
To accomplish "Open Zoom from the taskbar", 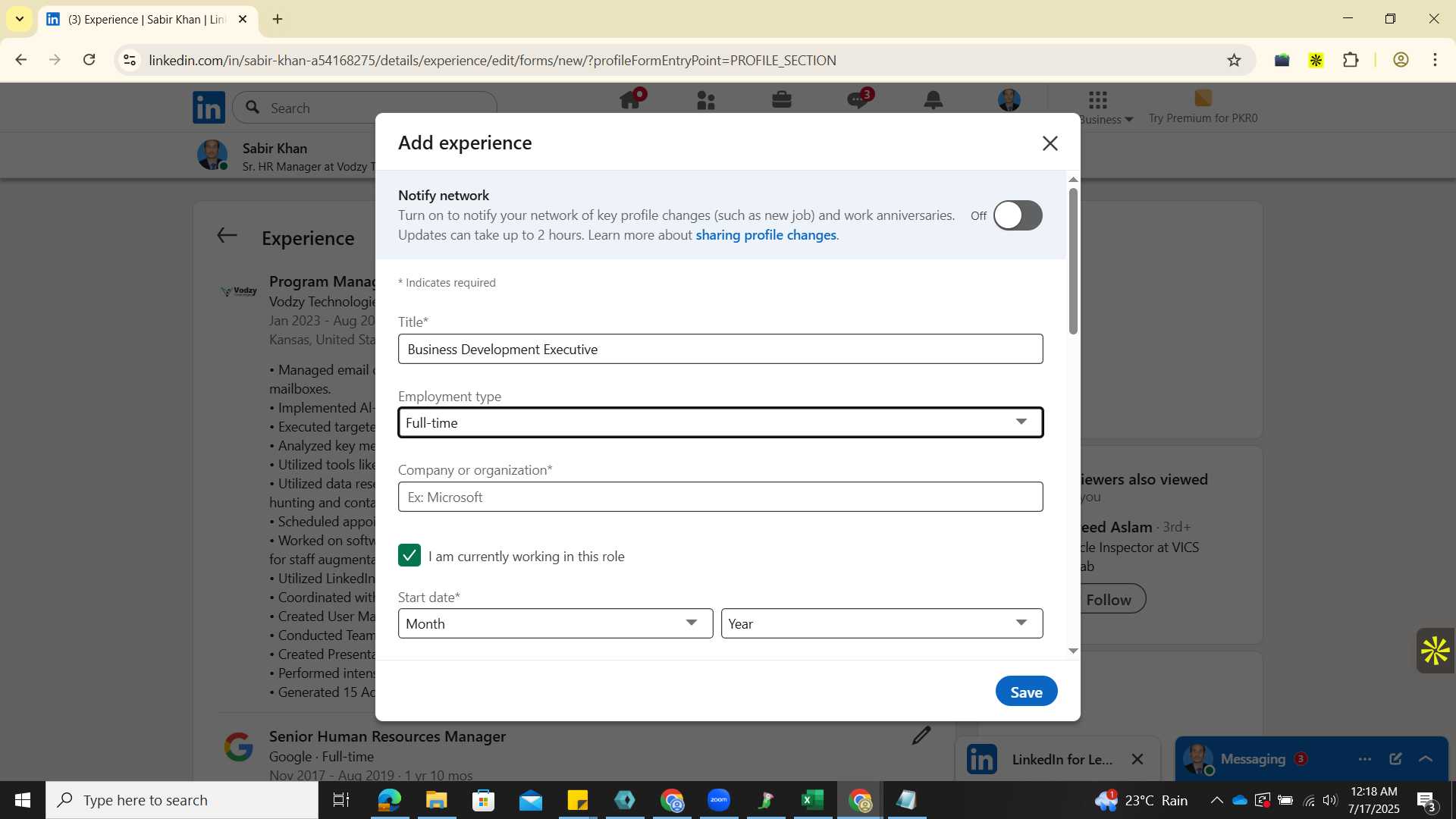I will (719, 800).
